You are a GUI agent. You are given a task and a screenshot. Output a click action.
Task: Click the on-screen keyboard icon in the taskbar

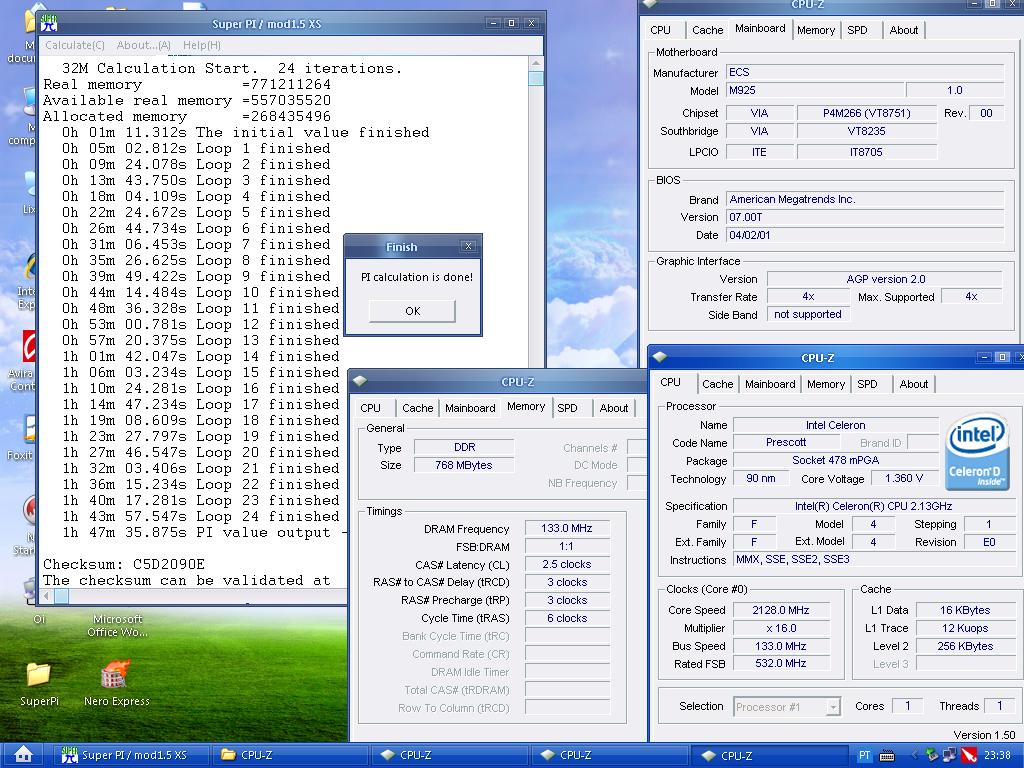tap(887, 756)
